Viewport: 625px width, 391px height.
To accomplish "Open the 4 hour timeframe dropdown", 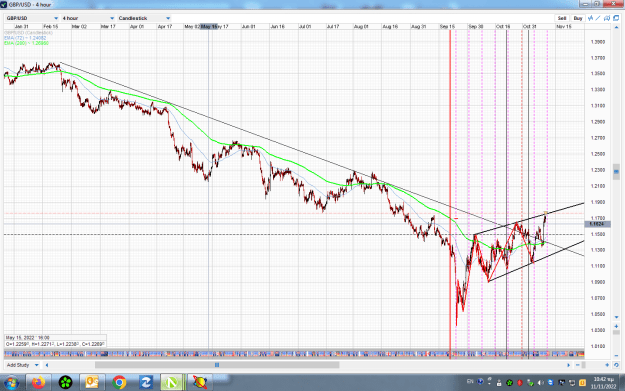I will pyautogui.click(x=88, y=18).
